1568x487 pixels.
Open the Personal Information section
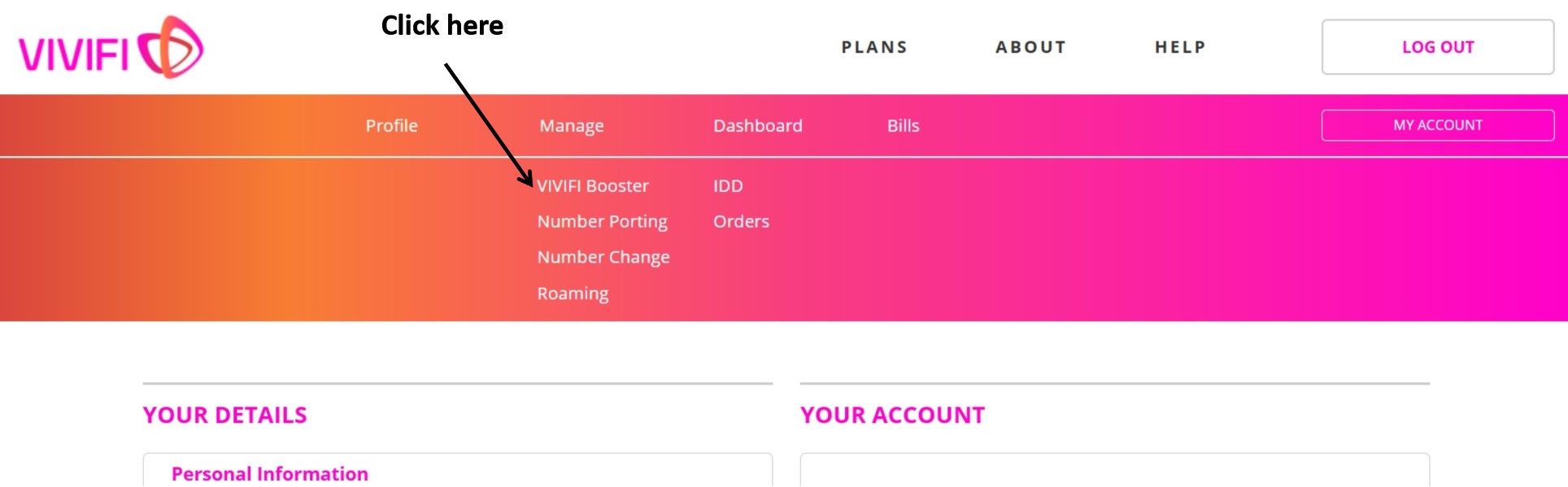coord(269,474)
